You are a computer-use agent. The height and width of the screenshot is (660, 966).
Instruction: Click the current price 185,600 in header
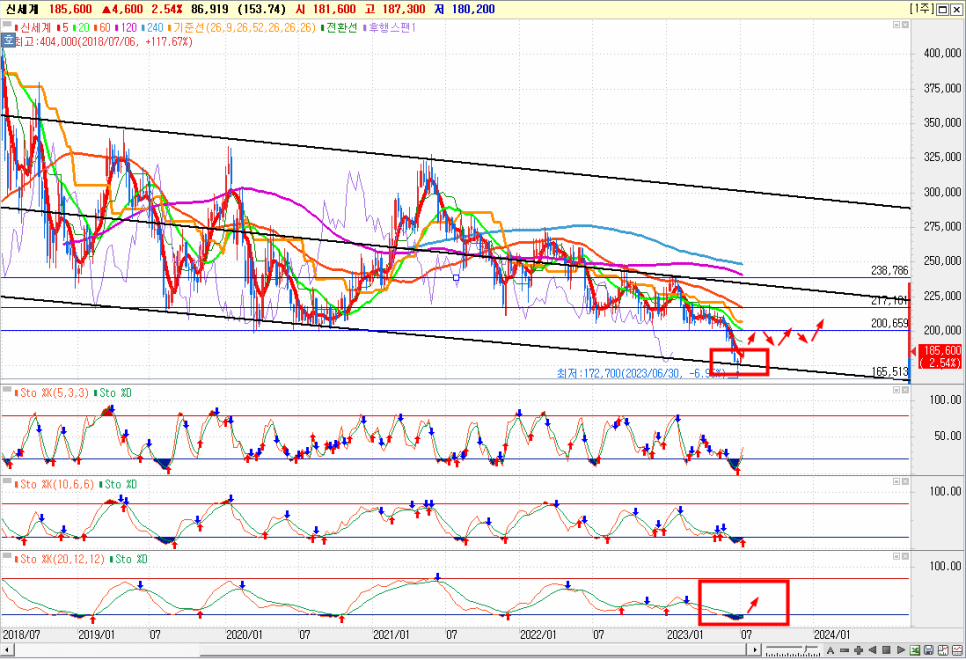click(70, 9)
